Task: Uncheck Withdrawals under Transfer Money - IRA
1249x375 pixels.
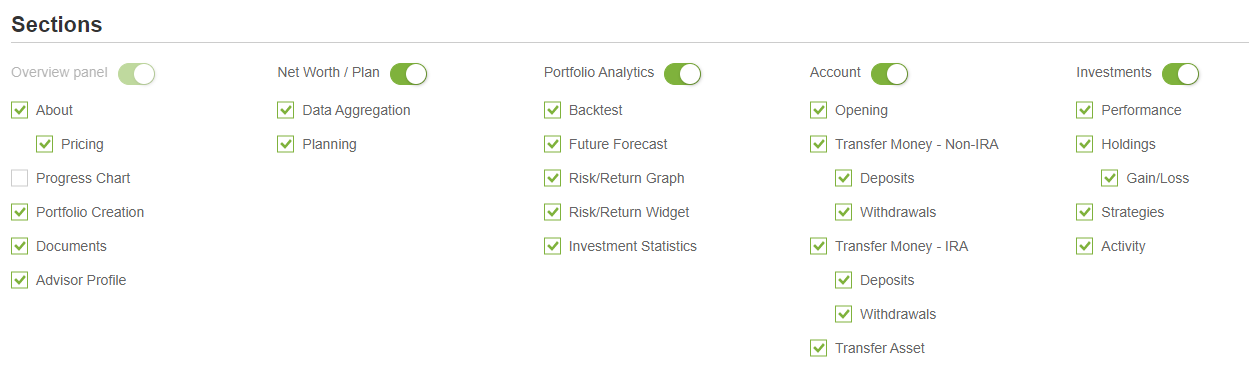Action: (843, 314)
